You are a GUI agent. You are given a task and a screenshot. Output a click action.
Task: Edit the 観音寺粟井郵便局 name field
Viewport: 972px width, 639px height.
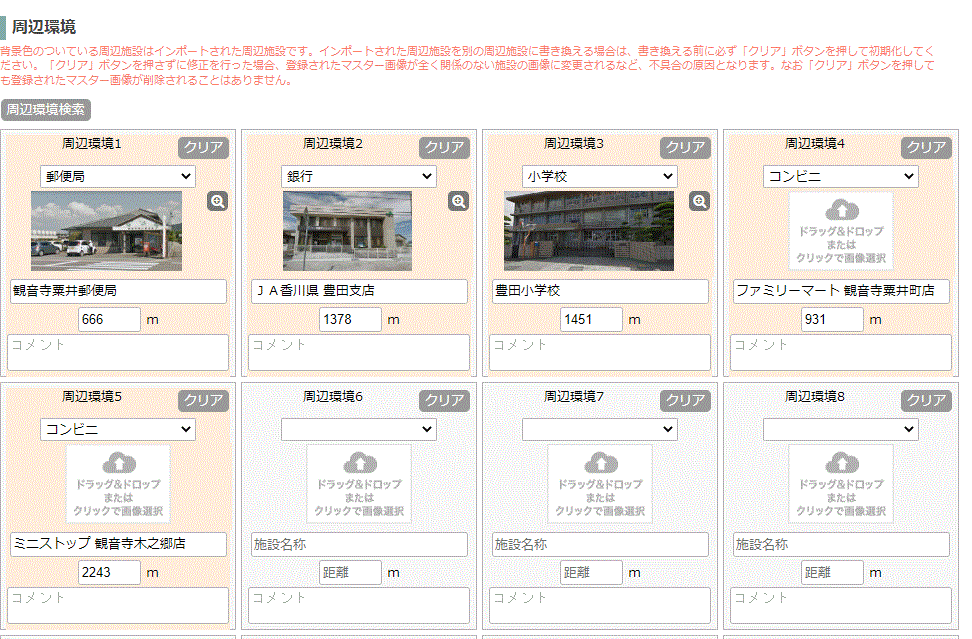click(118, 291)
